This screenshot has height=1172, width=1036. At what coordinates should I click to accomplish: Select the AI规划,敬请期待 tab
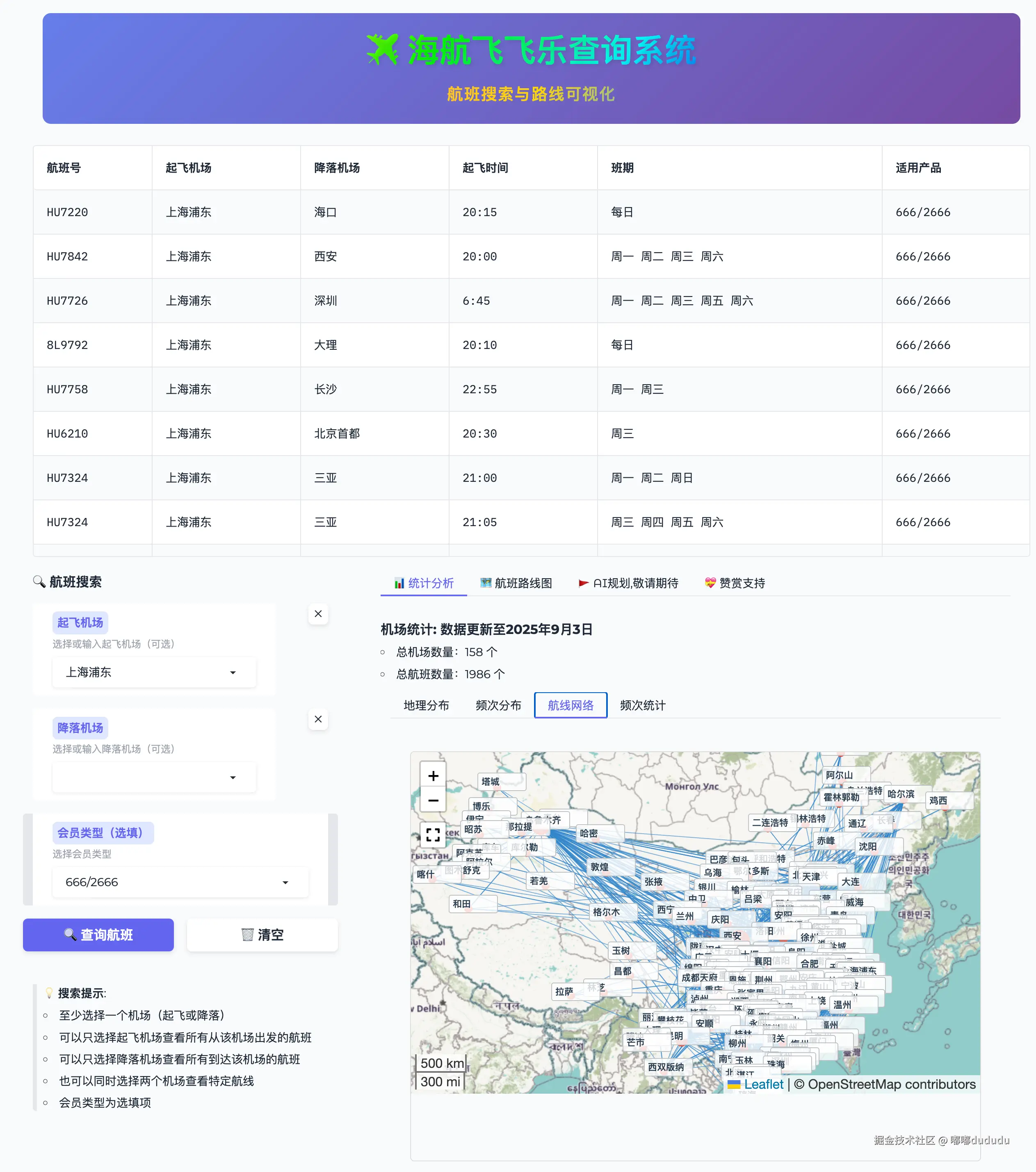click(x=628, y=583)
